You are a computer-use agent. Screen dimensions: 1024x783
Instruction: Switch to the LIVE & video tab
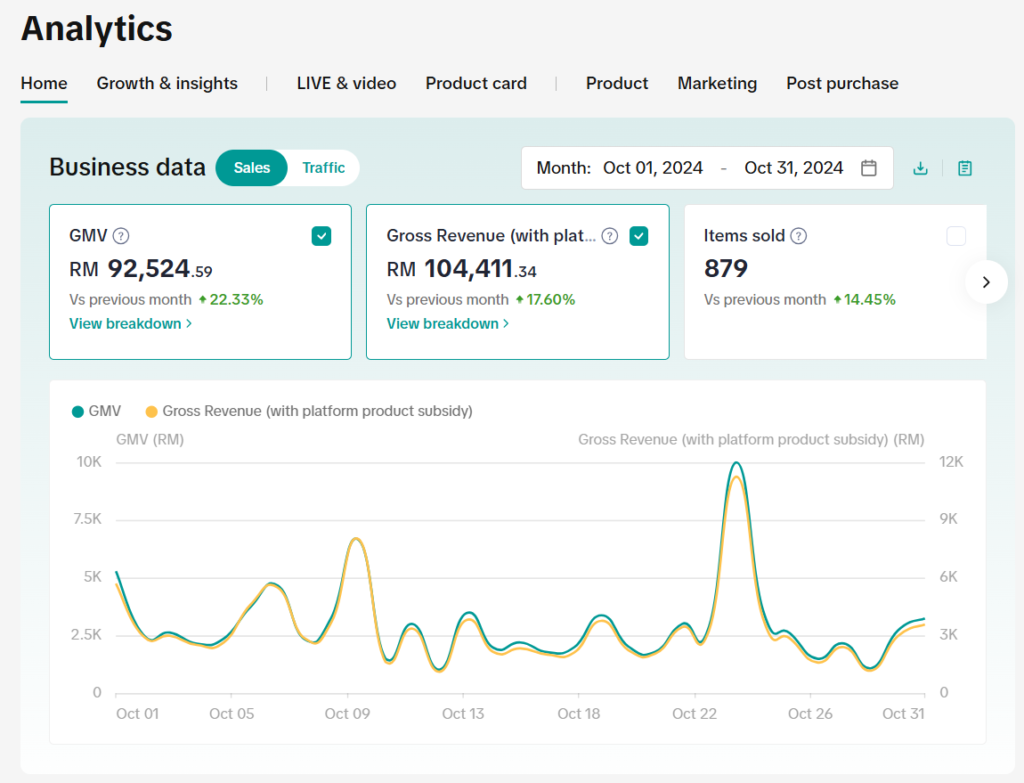point(346,83)
